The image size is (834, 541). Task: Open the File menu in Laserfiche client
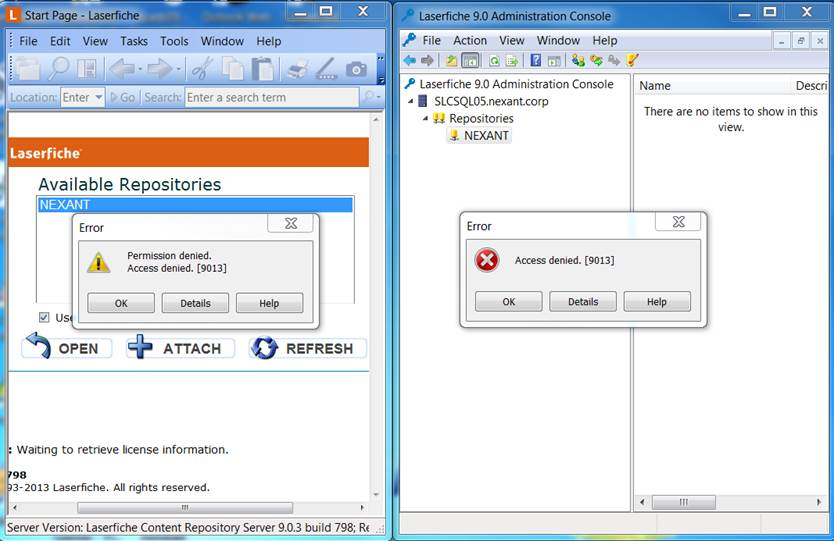28,41
